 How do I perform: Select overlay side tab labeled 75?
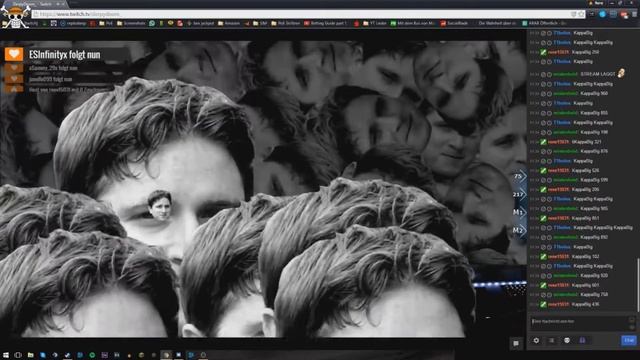[x=519, y=176]
